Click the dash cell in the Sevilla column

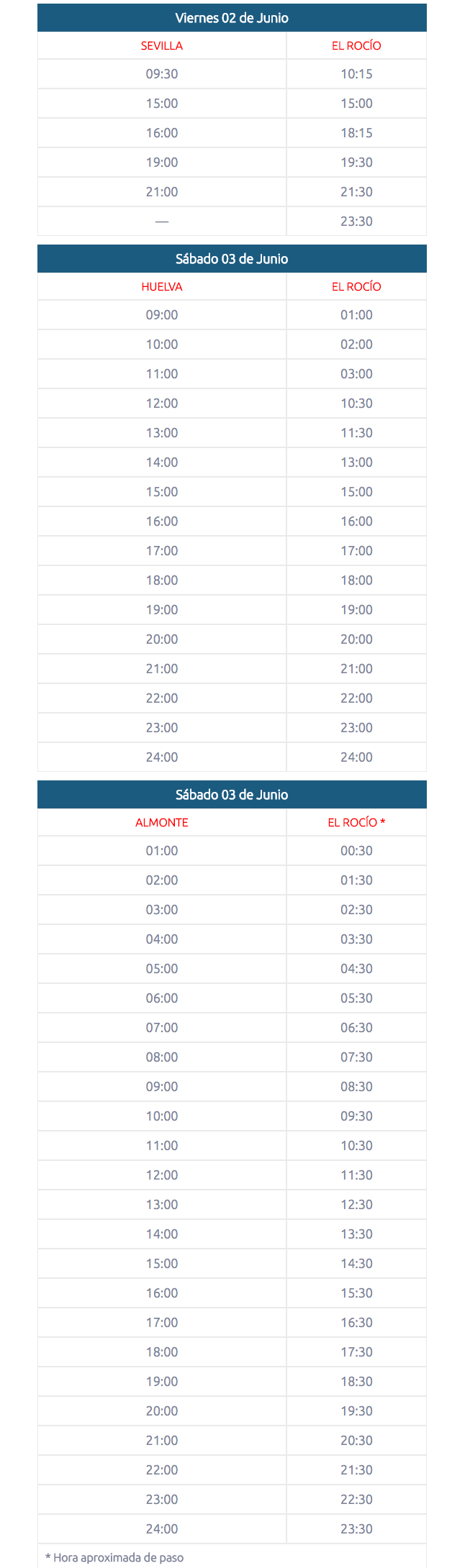(x=162, y=222)
